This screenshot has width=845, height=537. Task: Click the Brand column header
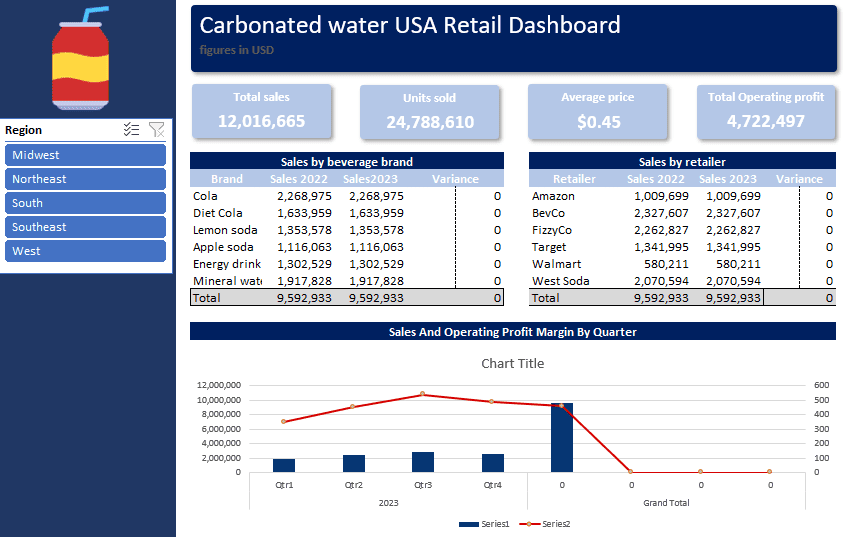click(226, 179)
